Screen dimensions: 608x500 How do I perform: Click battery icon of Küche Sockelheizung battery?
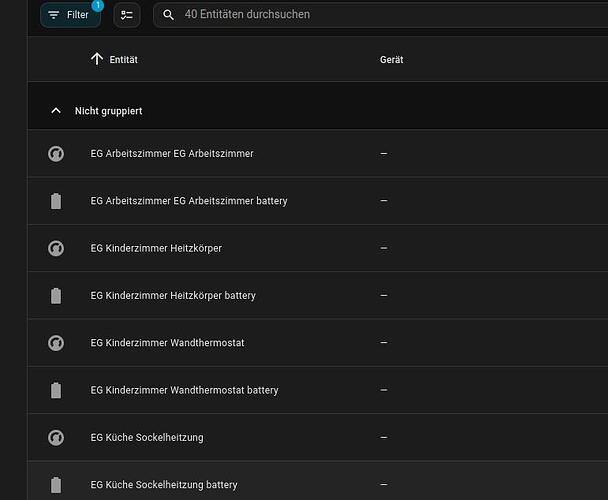pyautogui.click(x=56, y=485)
